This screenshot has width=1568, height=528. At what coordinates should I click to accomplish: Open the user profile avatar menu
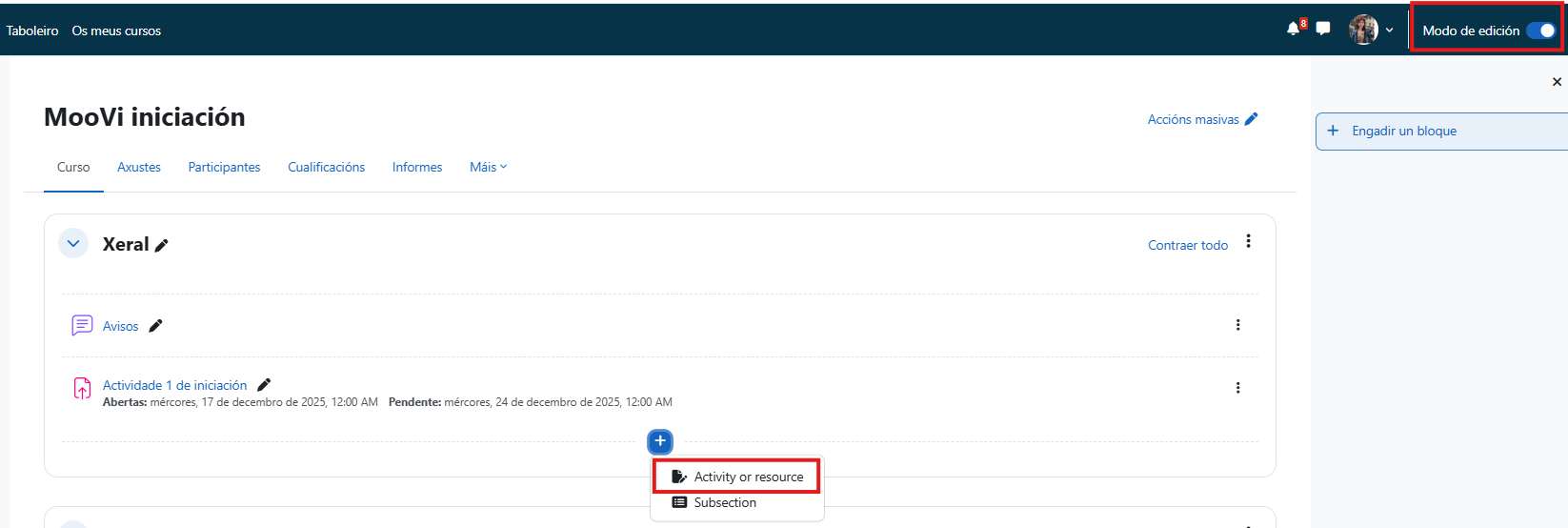pyautogui.click(x=1364, y=30)
